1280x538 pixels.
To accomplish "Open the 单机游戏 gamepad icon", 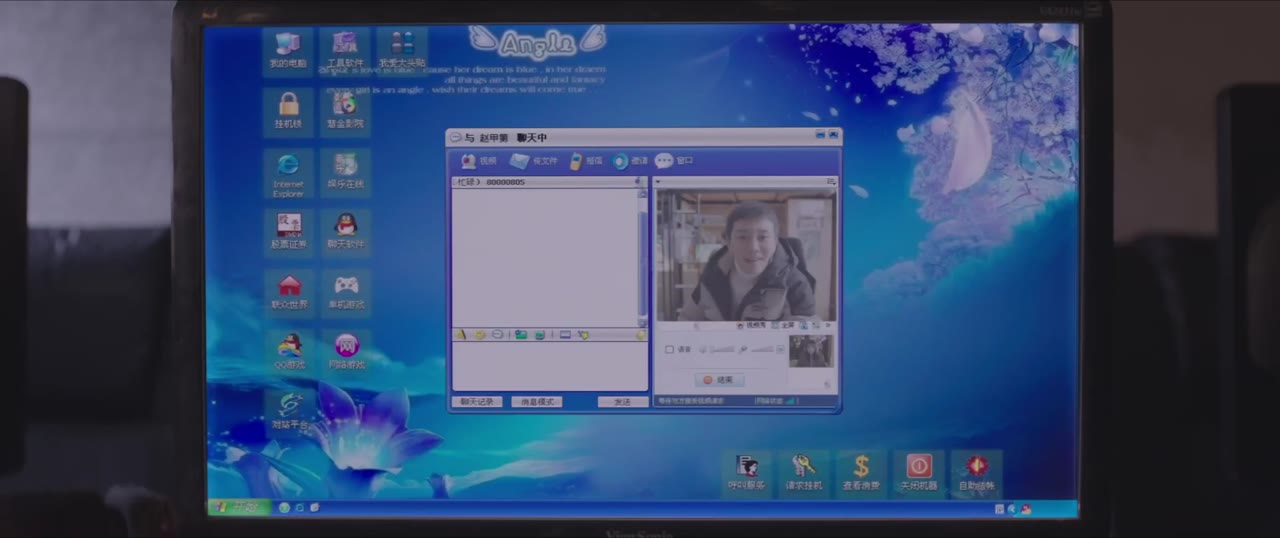I will tap(346, 293).
